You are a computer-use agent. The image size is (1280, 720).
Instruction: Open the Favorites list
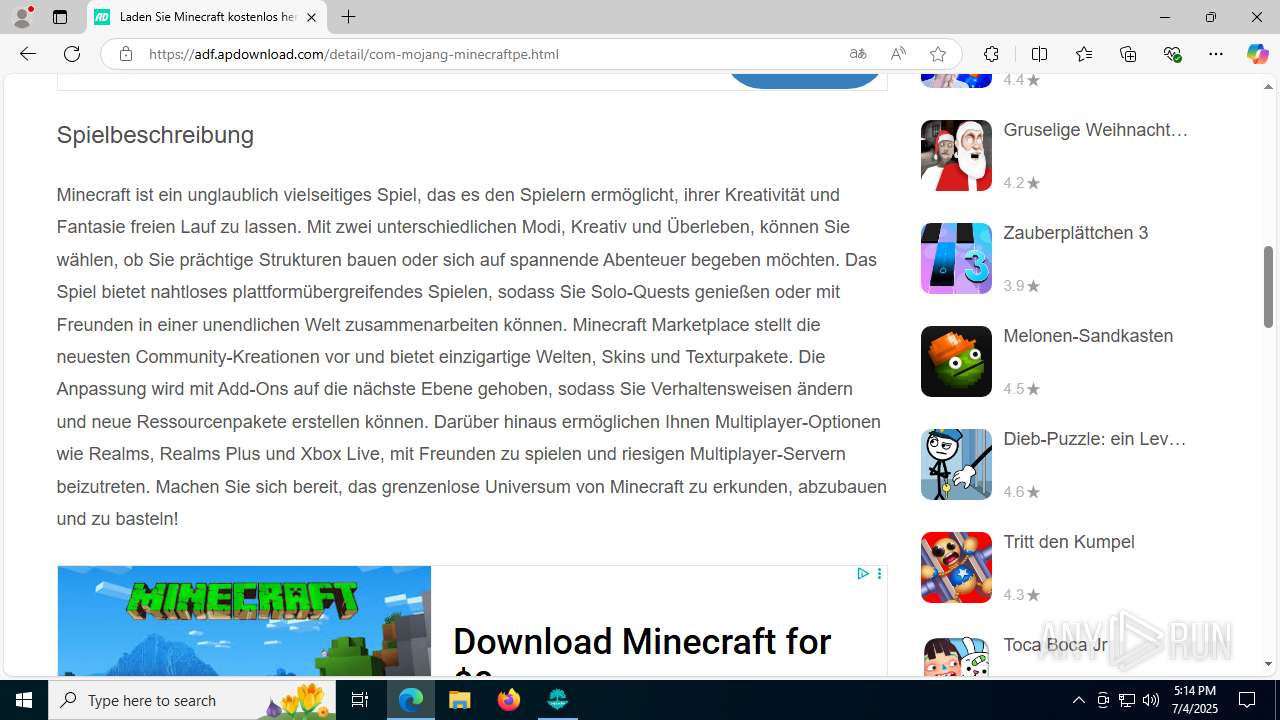click(1084, 54)
